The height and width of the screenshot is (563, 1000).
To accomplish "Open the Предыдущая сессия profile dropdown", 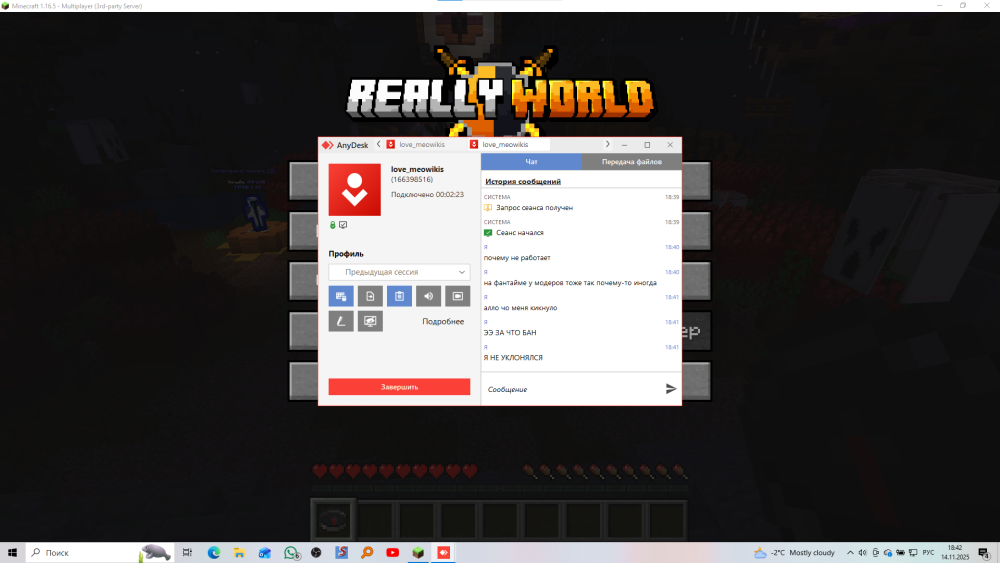I will pos(399,272).
